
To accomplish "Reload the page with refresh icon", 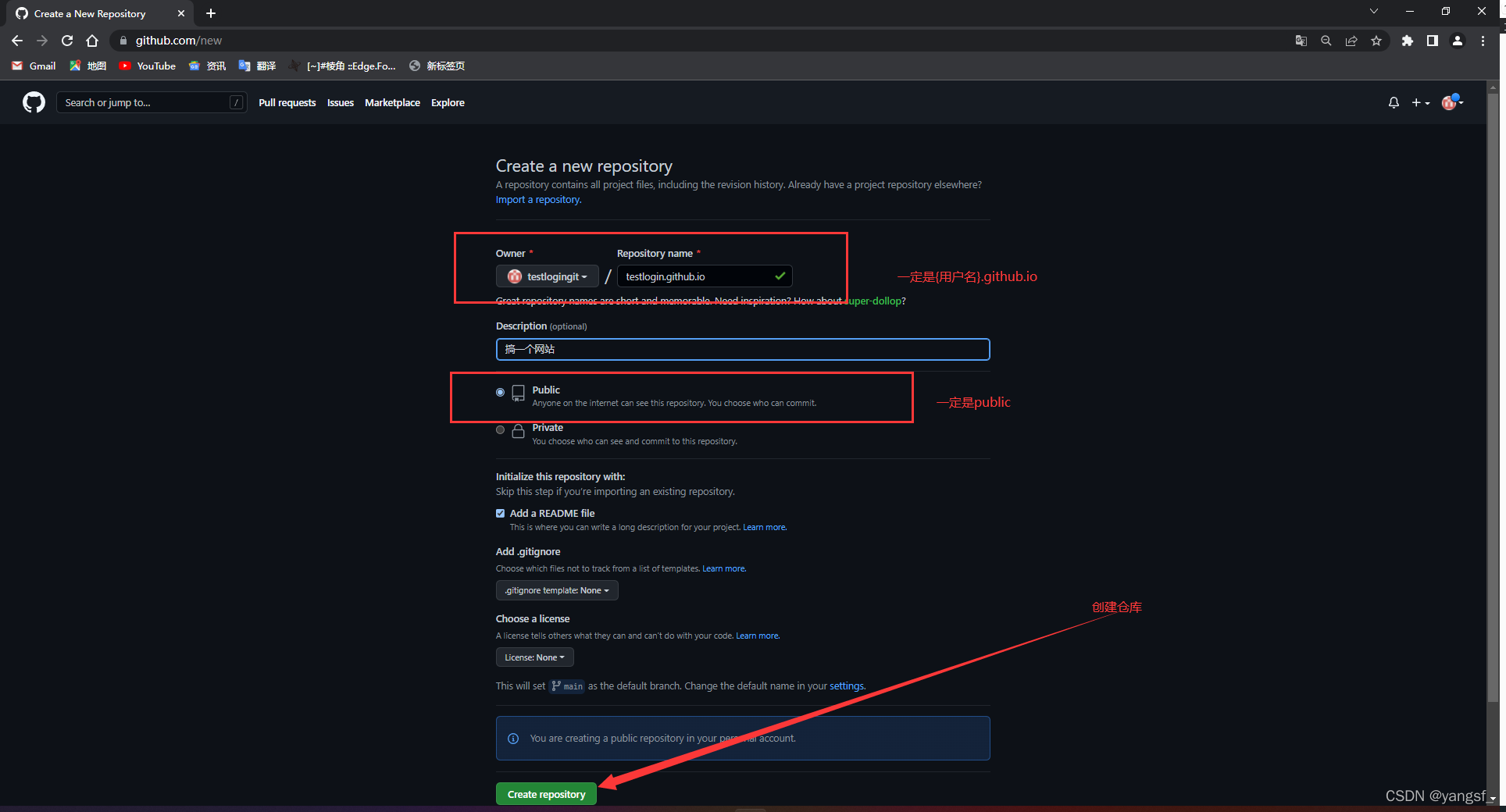I will coord(67,41).
